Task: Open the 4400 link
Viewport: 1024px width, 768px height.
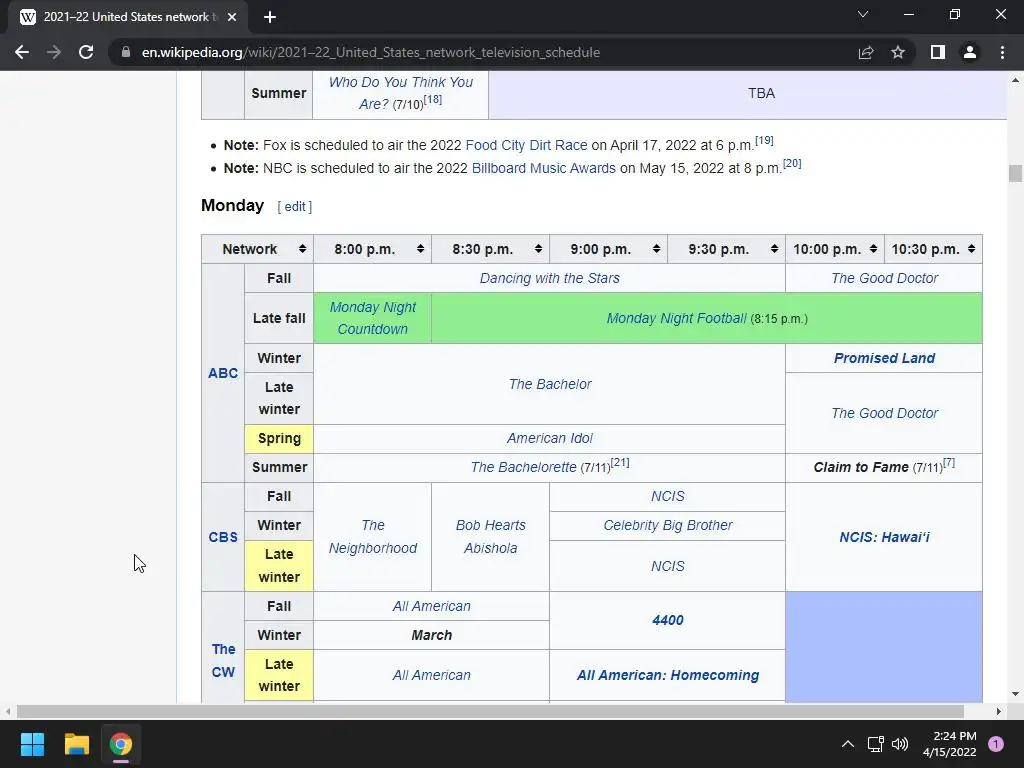Action: tap(667, 620)
